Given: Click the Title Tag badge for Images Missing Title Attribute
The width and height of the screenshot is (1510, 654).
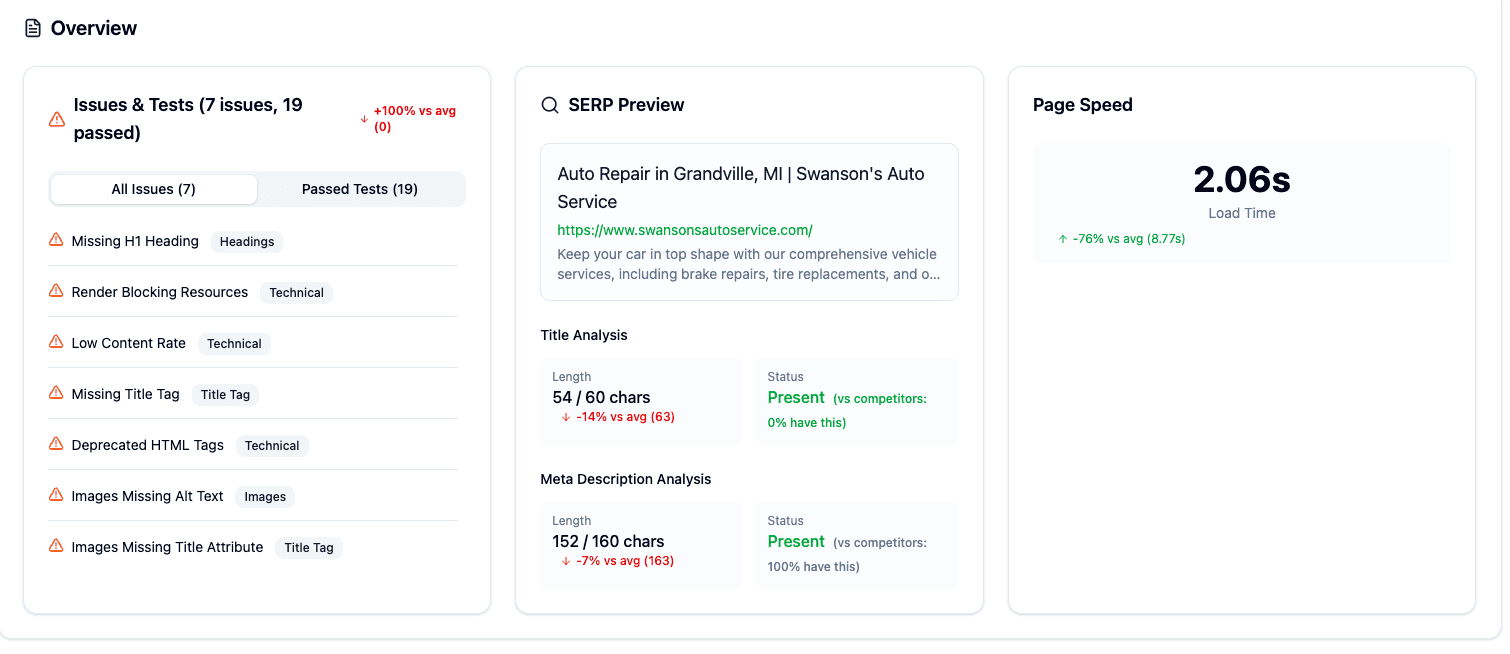Looking at the screenshot, I should coord(309,547).
